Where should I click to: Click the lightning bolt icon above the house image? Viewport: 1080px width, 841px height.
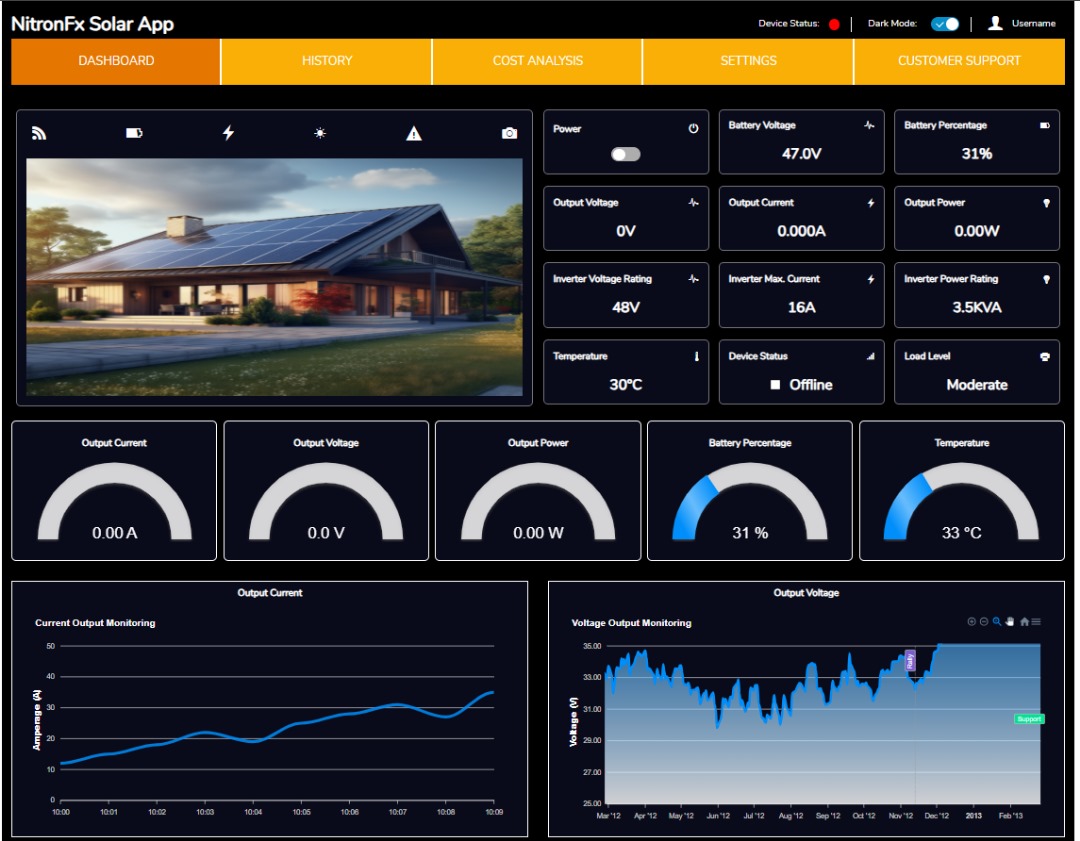coord(228,133)
